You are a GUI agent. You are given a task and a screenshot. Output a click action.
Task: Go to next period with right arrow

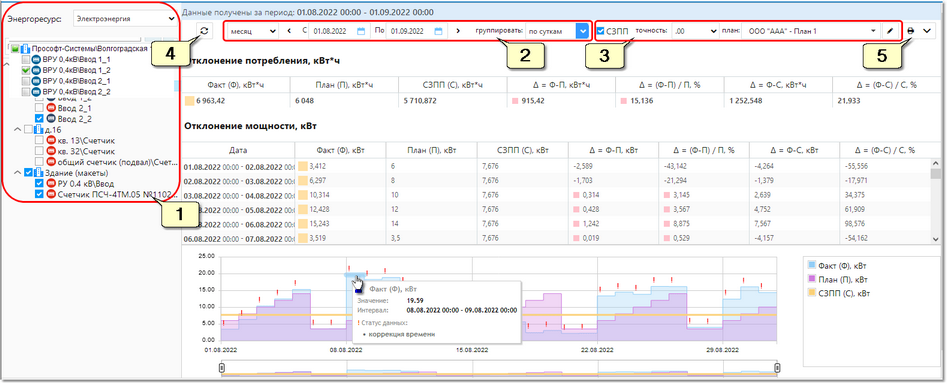coord(458,31)
